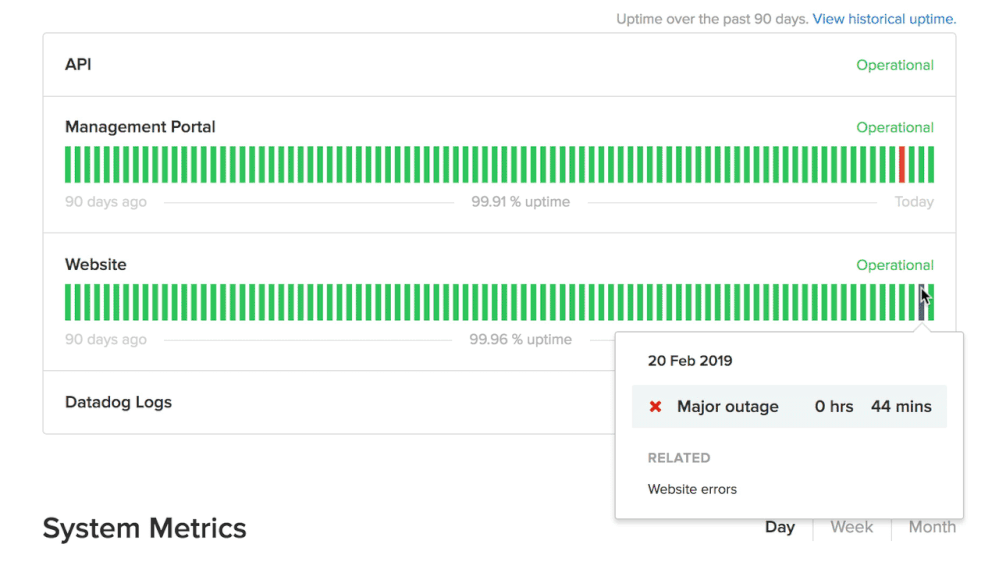
Task: Switch to Week metrics tab
Action: [852, 527]
